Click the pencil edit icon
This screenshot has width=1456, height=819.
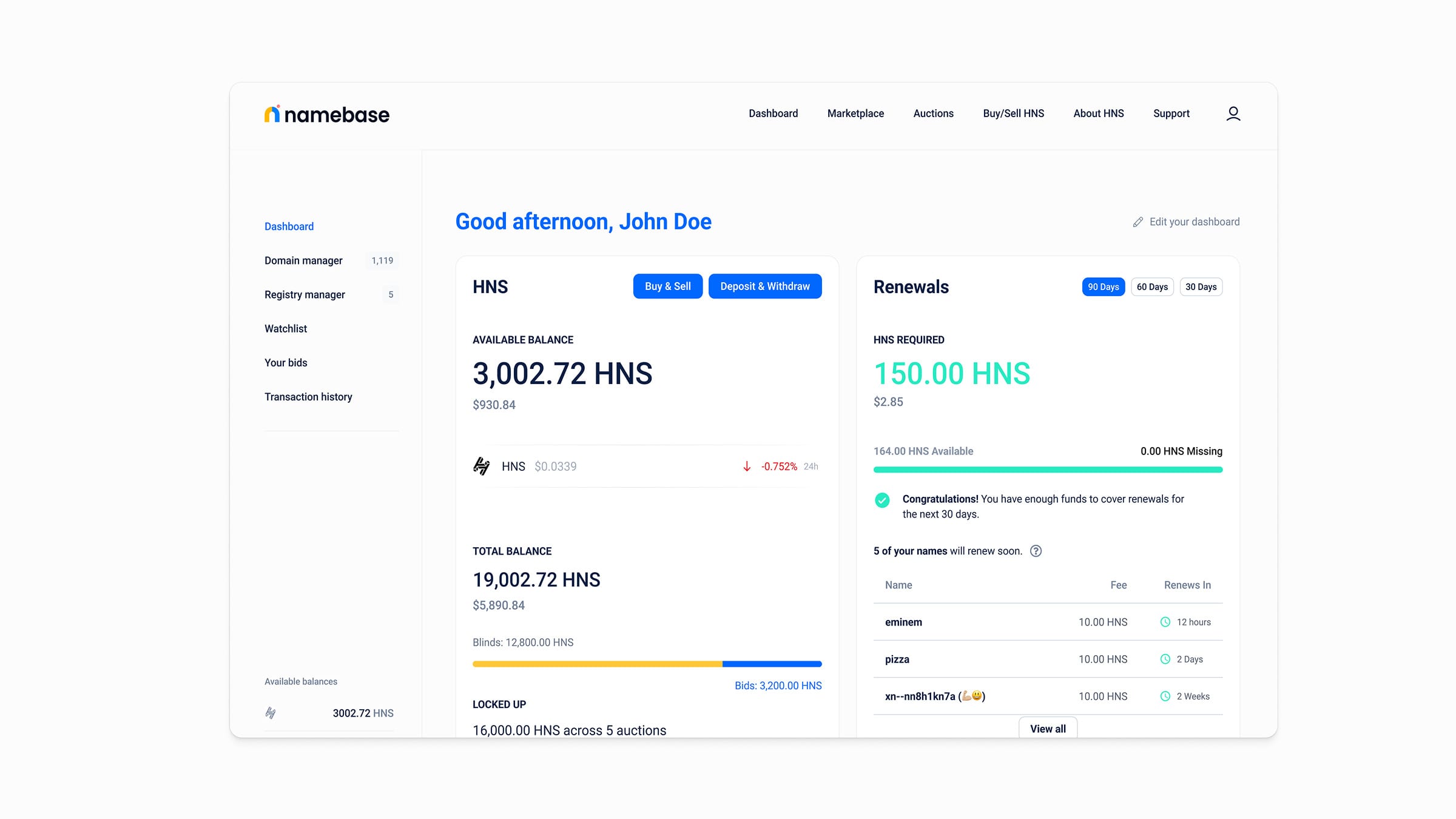pos(1138,222)
